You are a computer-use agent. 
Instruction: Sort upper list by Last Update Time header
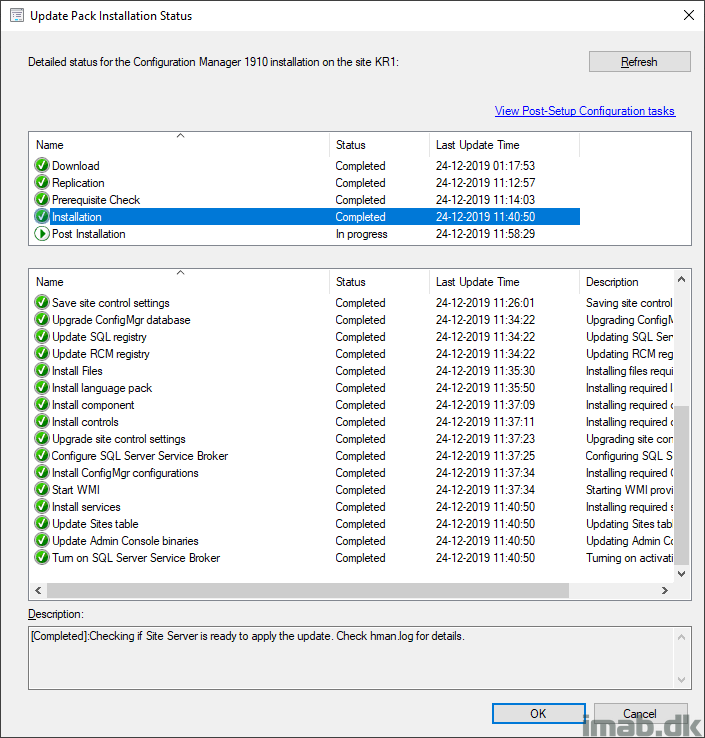click(505, 144)
